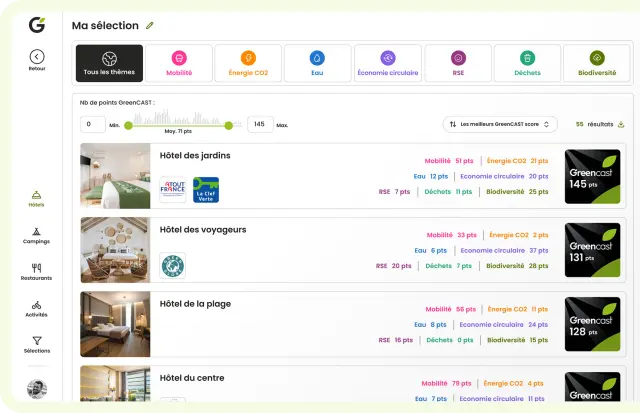Open Hôtel des voyageurs photo
Image resolution: width=640 pixels, height=413 pixels.
(x=115, y=250)
